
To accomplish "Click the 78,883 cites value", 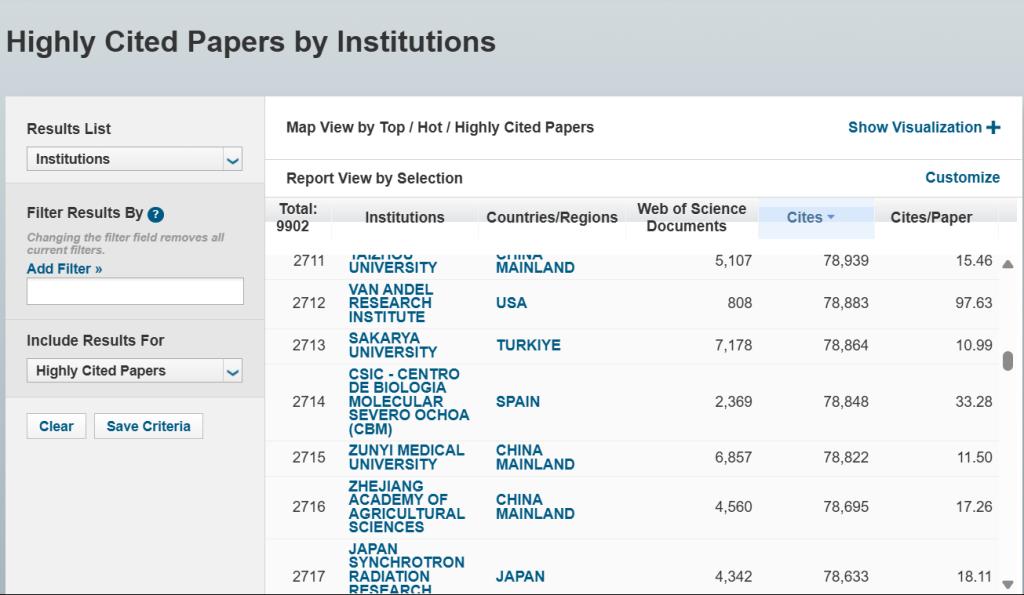I will tap(846, 303).
